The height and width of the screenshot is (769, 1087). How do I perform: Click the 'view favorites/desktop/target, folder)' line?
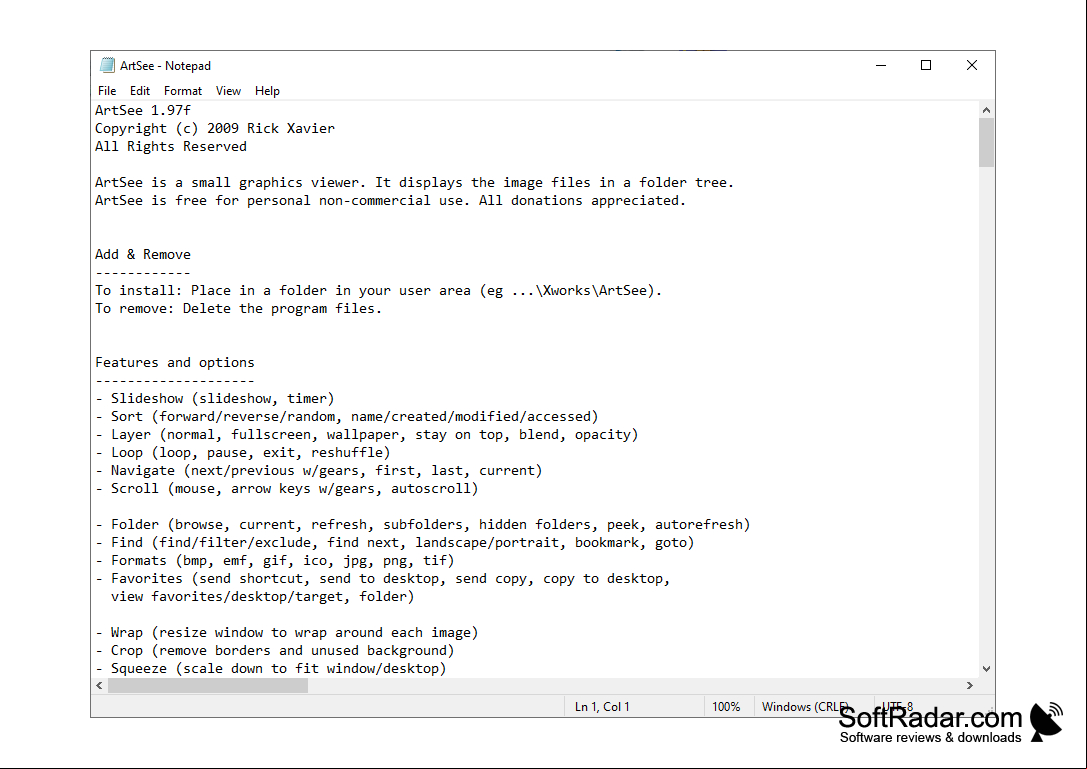(x=262, y=597)
